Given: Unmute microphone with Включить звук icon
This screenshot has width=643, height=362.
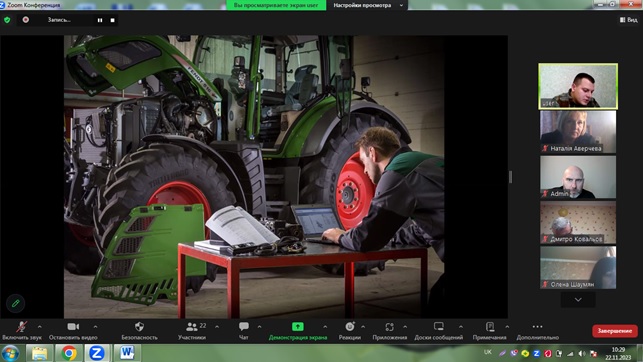Looking at the screenshot, I should click(21, 327).
